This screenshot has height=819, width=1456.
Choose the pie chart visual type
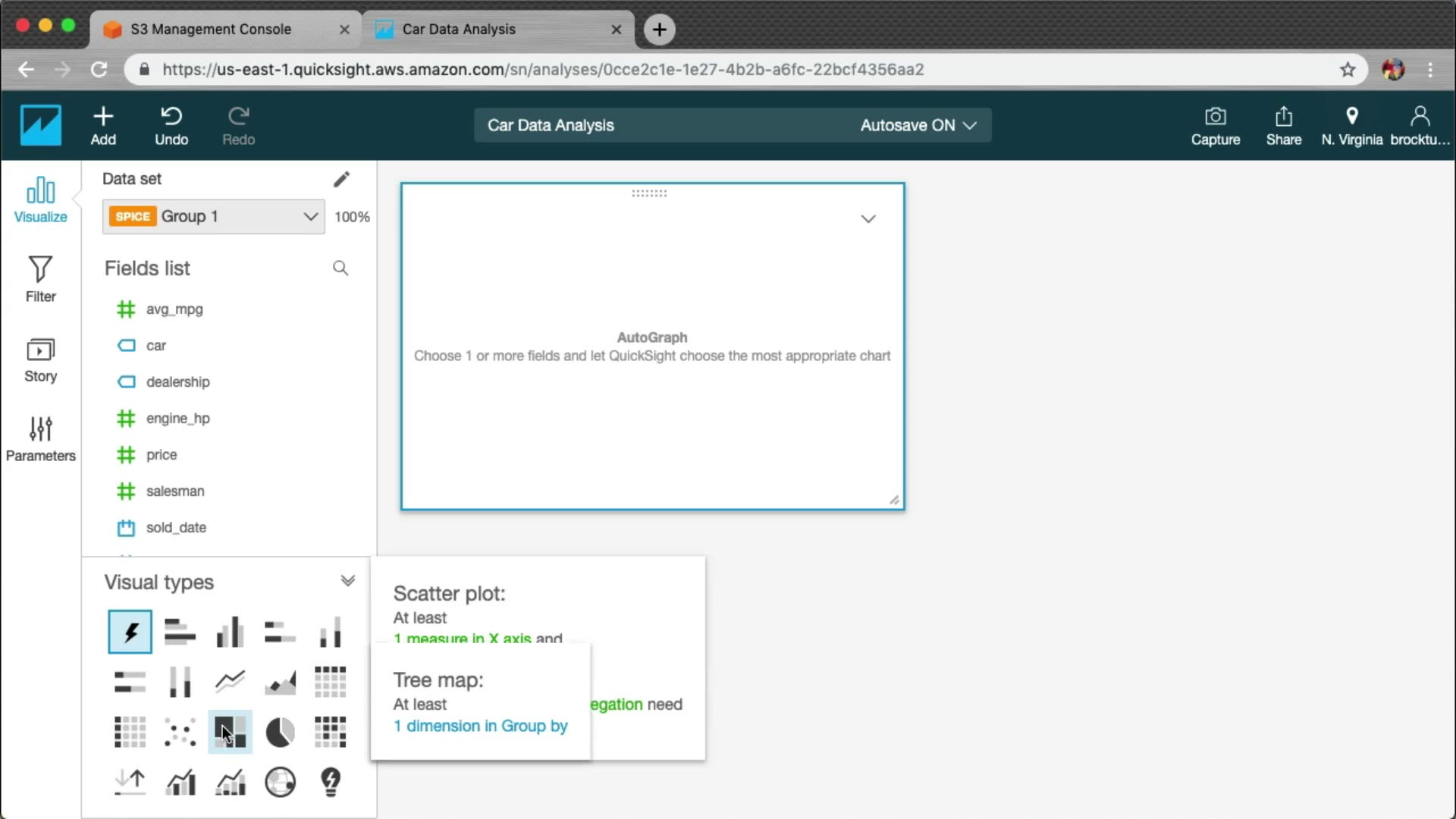click(x=280, y=733)
